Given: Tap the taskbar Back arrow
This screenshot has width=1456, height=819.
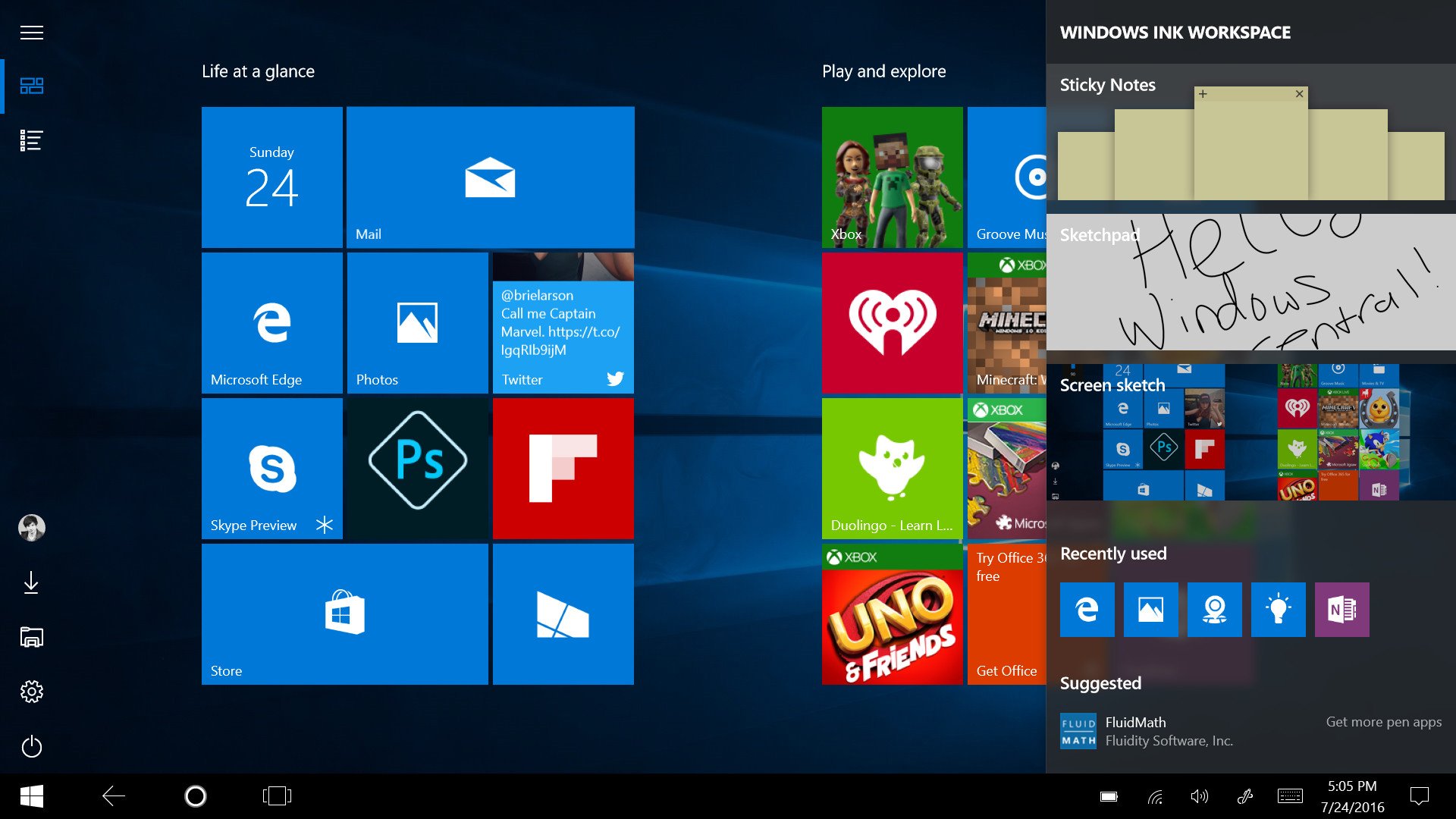Looking at the screenshot, I should [114, 796].
